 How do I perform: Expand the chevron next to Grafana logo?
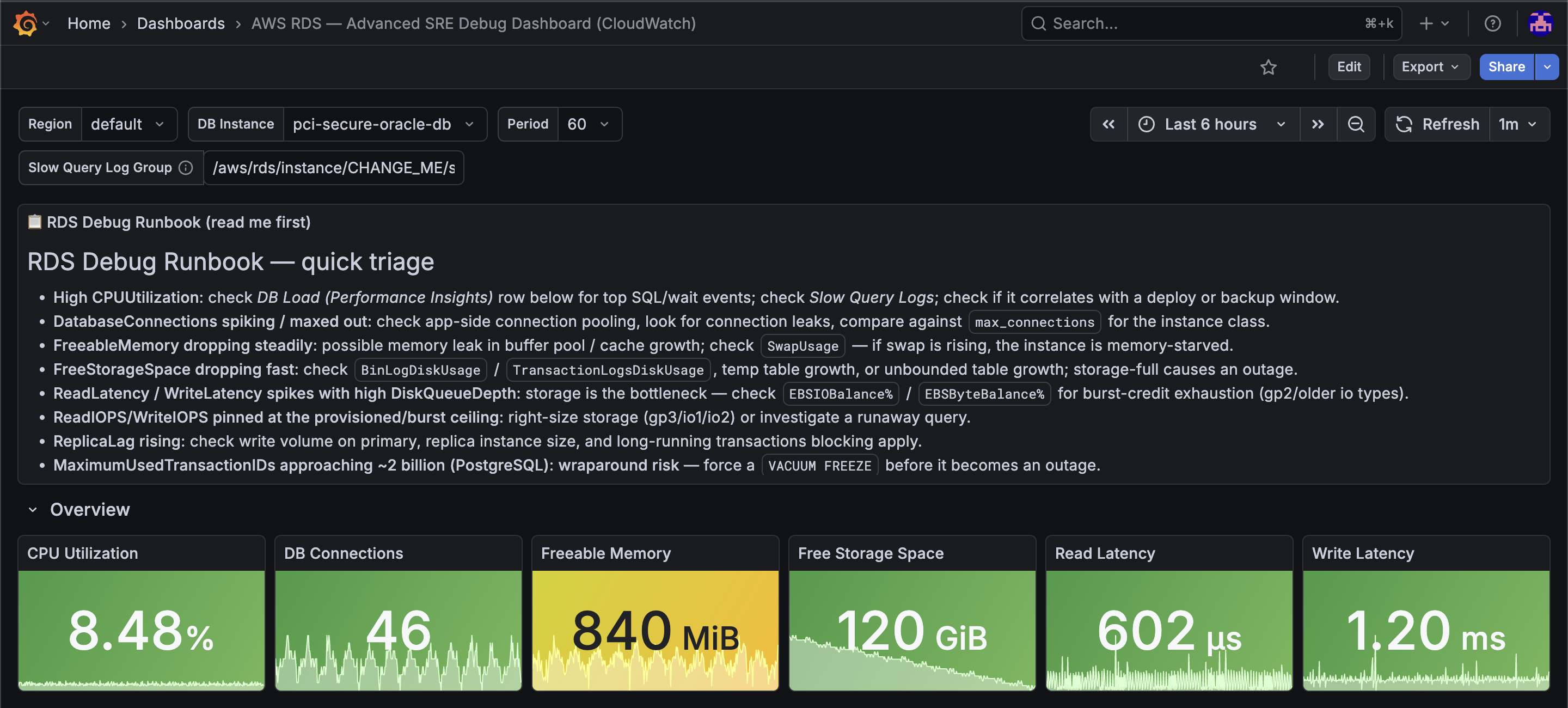click(x=46, y=23)
